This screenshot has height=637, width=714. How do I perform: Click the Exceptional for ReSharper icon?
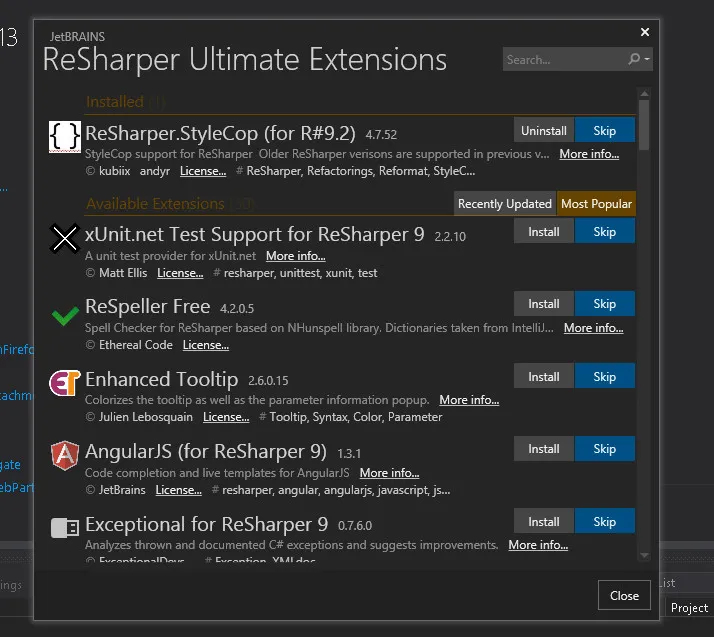coord(65,528)
